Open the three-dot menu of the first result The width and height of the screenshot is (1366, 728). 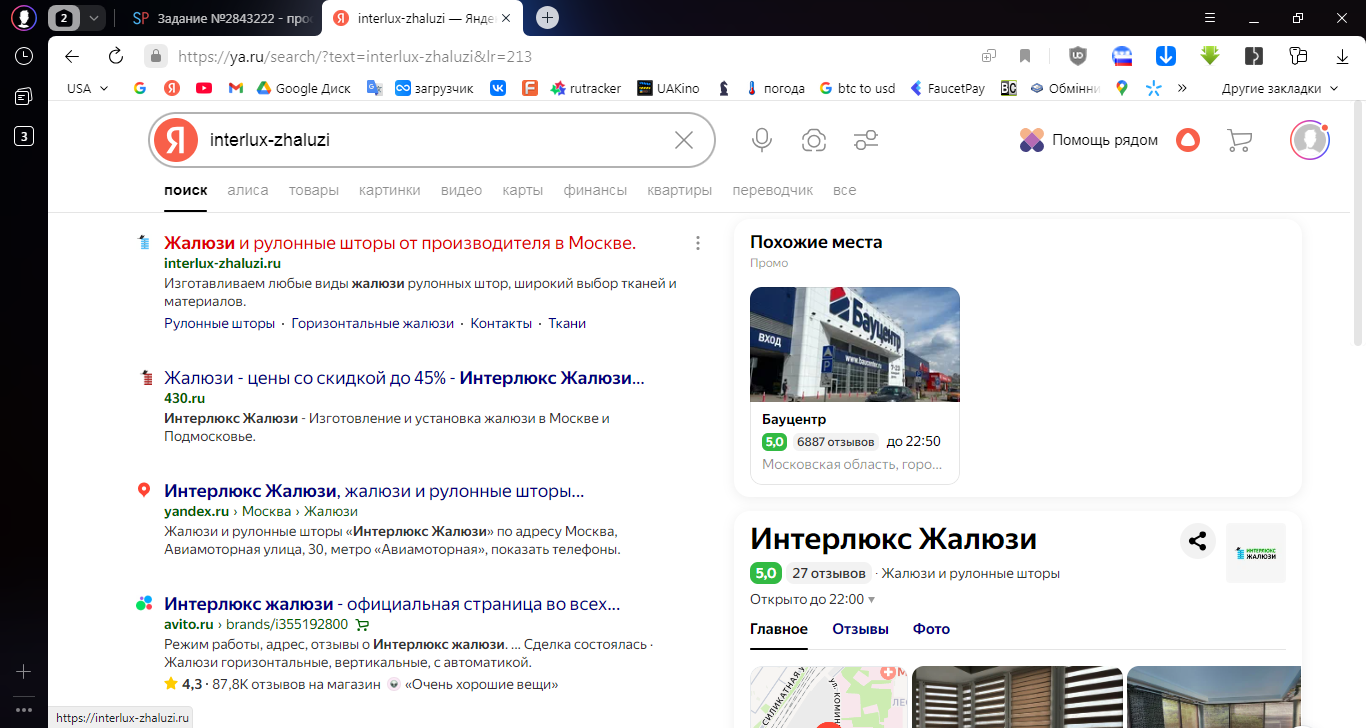[x=698, y=243]
